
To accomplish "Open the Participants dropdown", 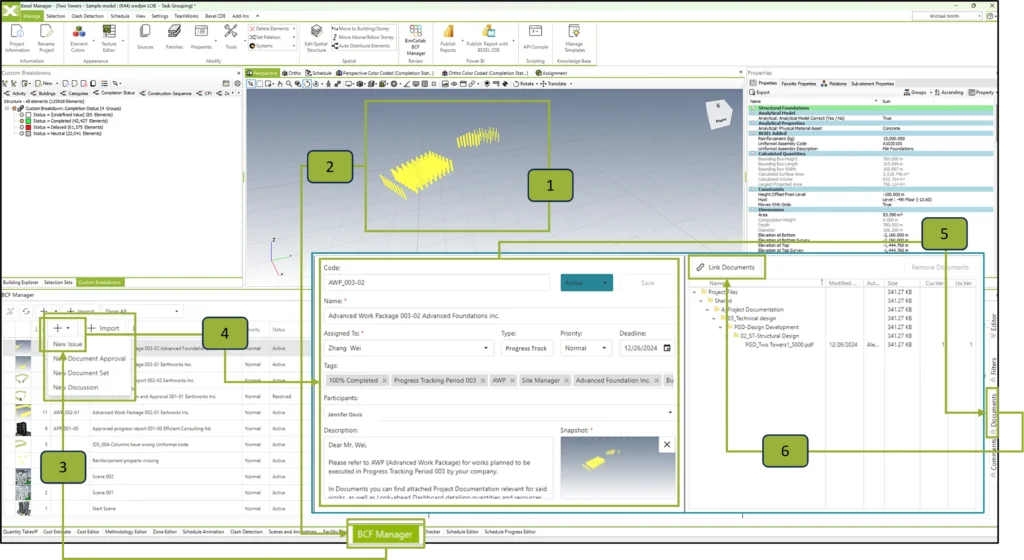I will (x=499, y=413).
